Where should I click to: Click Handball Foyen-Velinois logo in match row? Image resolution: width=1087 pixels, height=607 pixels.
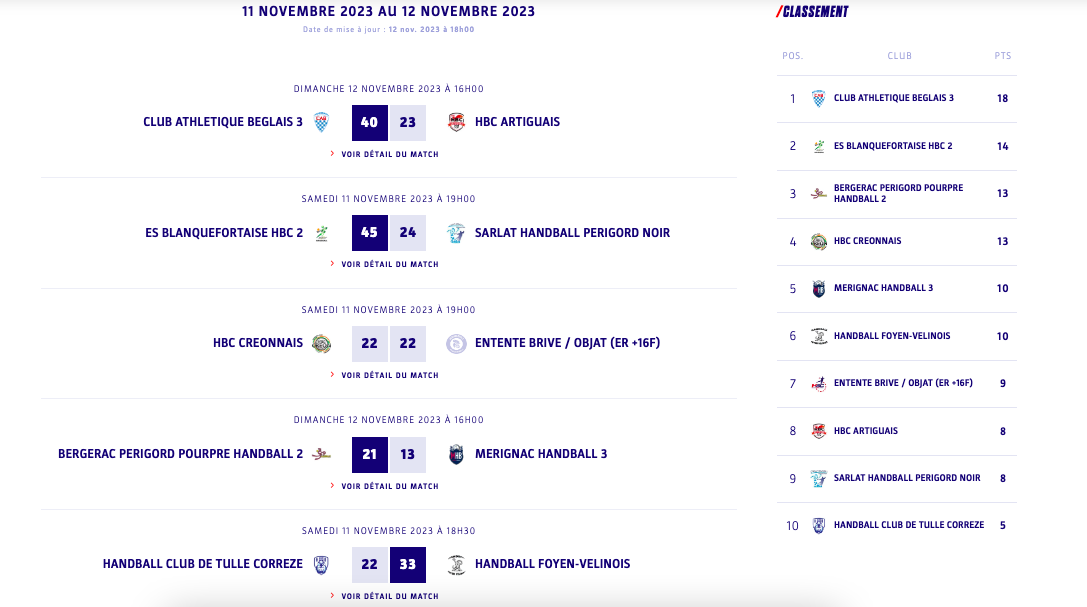click(456, 564)
